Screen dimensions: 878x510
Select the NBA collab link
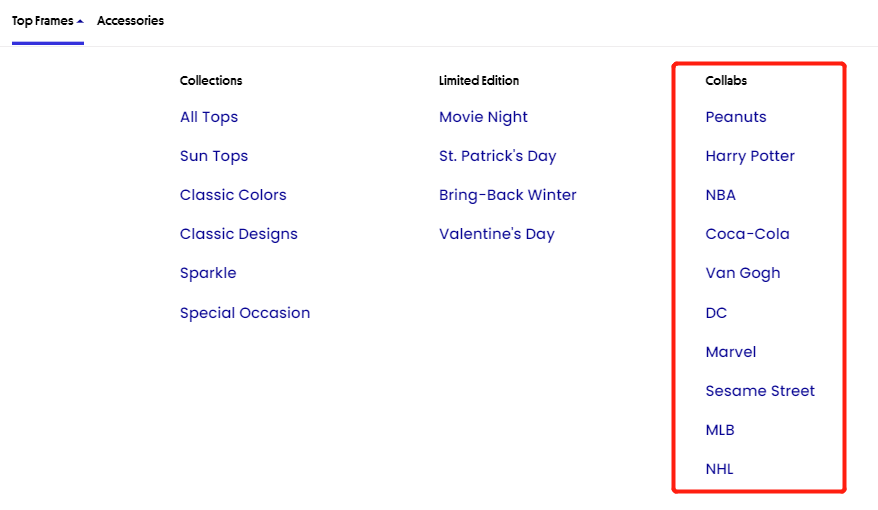(x=720, y=195)
